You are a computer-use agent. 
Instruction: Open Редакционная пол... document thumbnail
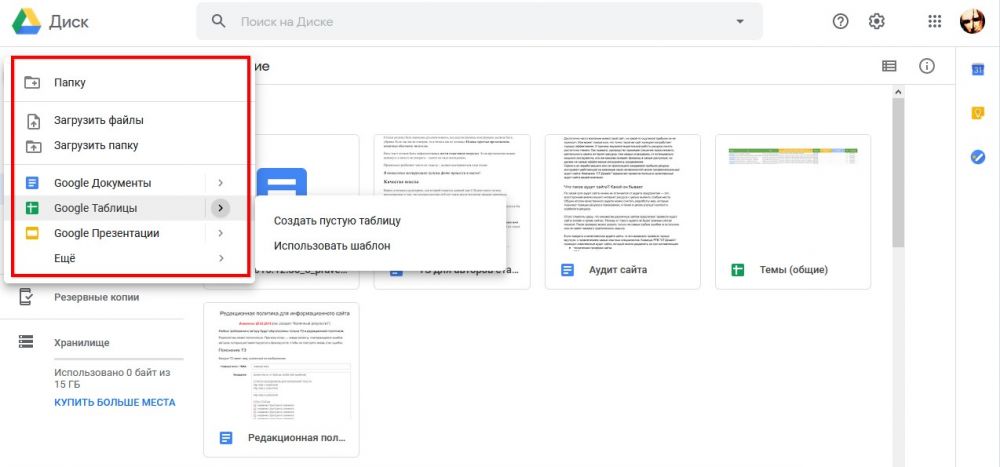tap(281, 361)
